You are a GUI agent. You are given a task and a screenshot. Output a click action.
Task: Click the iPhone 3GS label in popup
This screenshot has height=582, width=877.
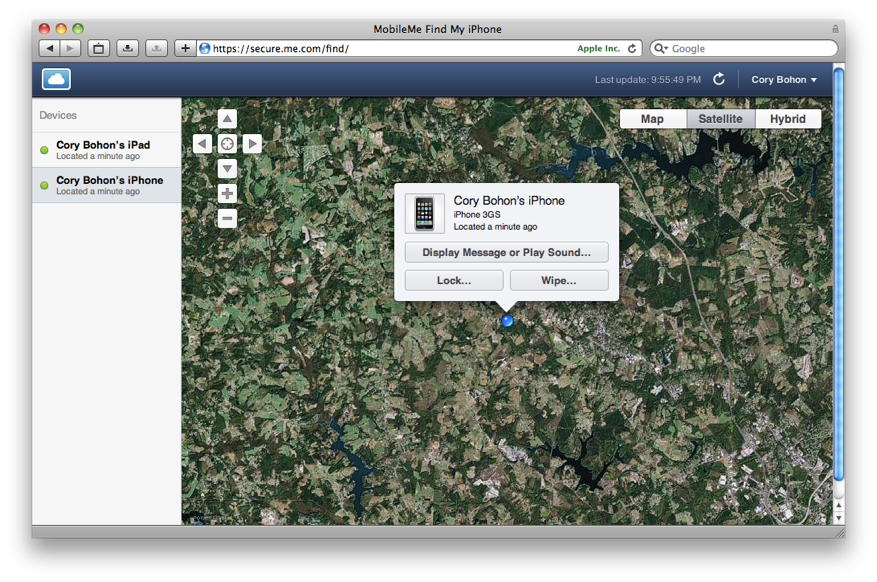click(477, 215)
